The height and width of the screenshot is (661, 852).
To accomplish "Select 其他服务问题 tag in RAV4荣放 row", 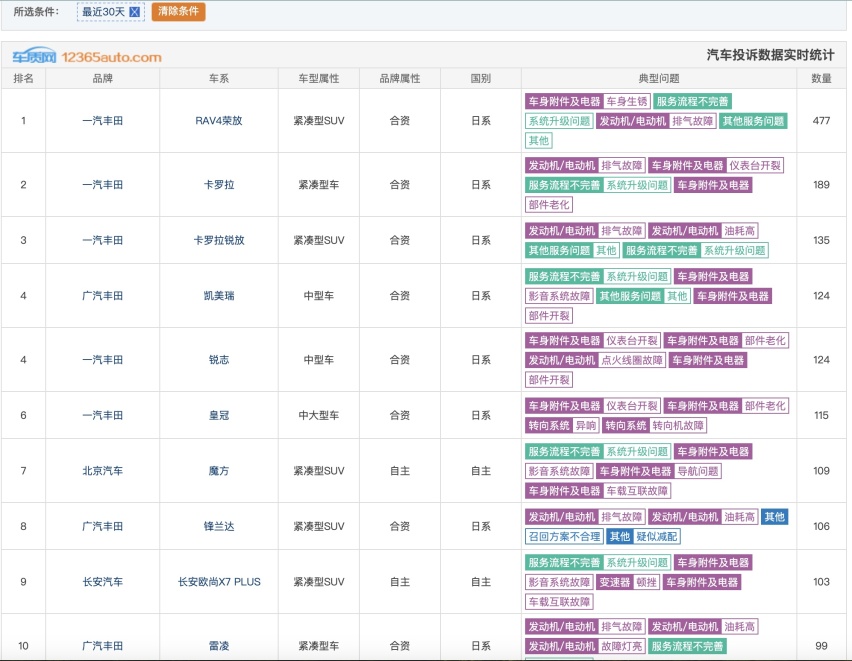I will pyautogui.click(x=753, y=121).
